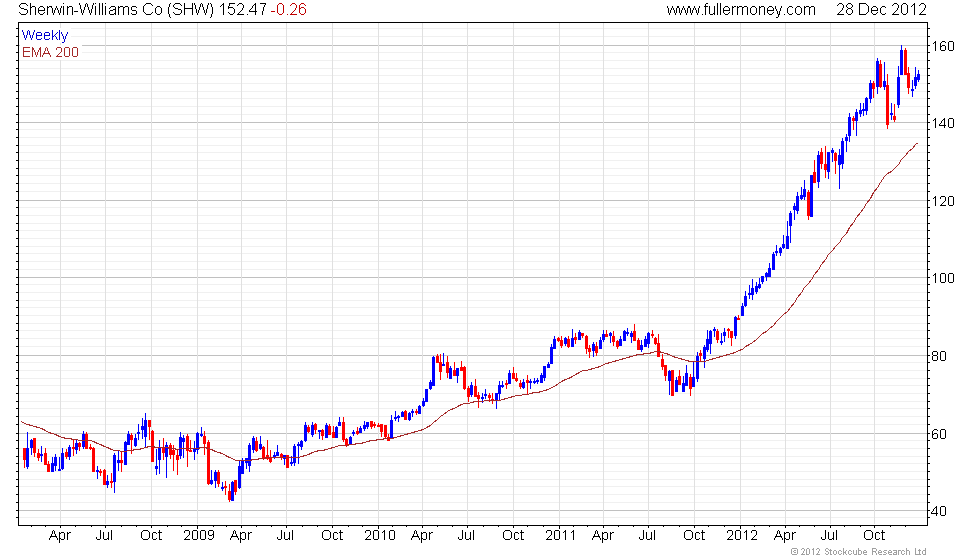Image resolution: width=980 pixels, height=560 pixels.
Task: Select the red EMA 200 legend label
Action: point(51,52)
